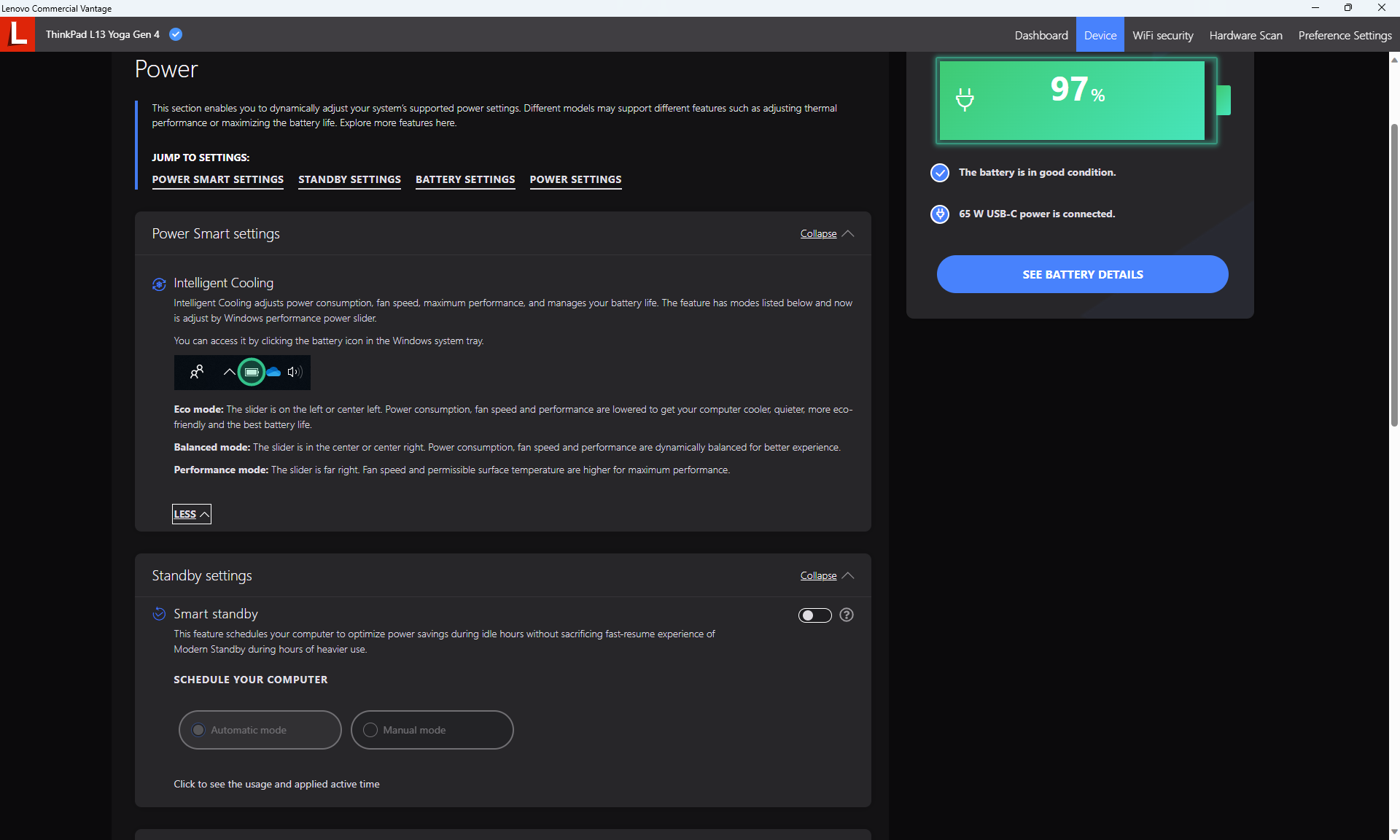The width and height of the screenshot is (1400, 840).
Task: Select Automatic mode radio option
Action: coord(260,730)
